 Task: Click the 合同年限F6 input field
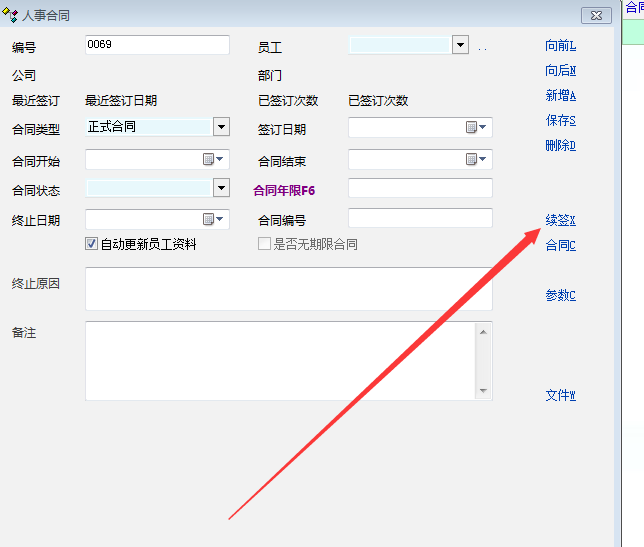click(420, 188)
